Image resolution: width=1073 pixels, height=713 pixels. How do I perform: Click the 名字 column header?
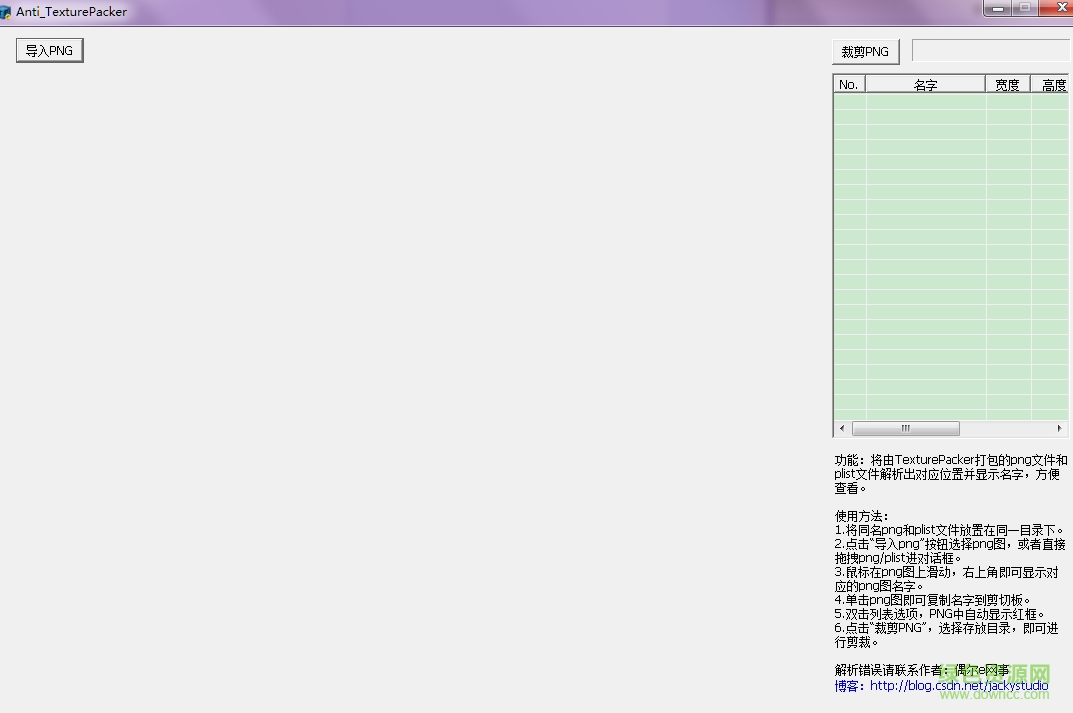click(925, 85)
